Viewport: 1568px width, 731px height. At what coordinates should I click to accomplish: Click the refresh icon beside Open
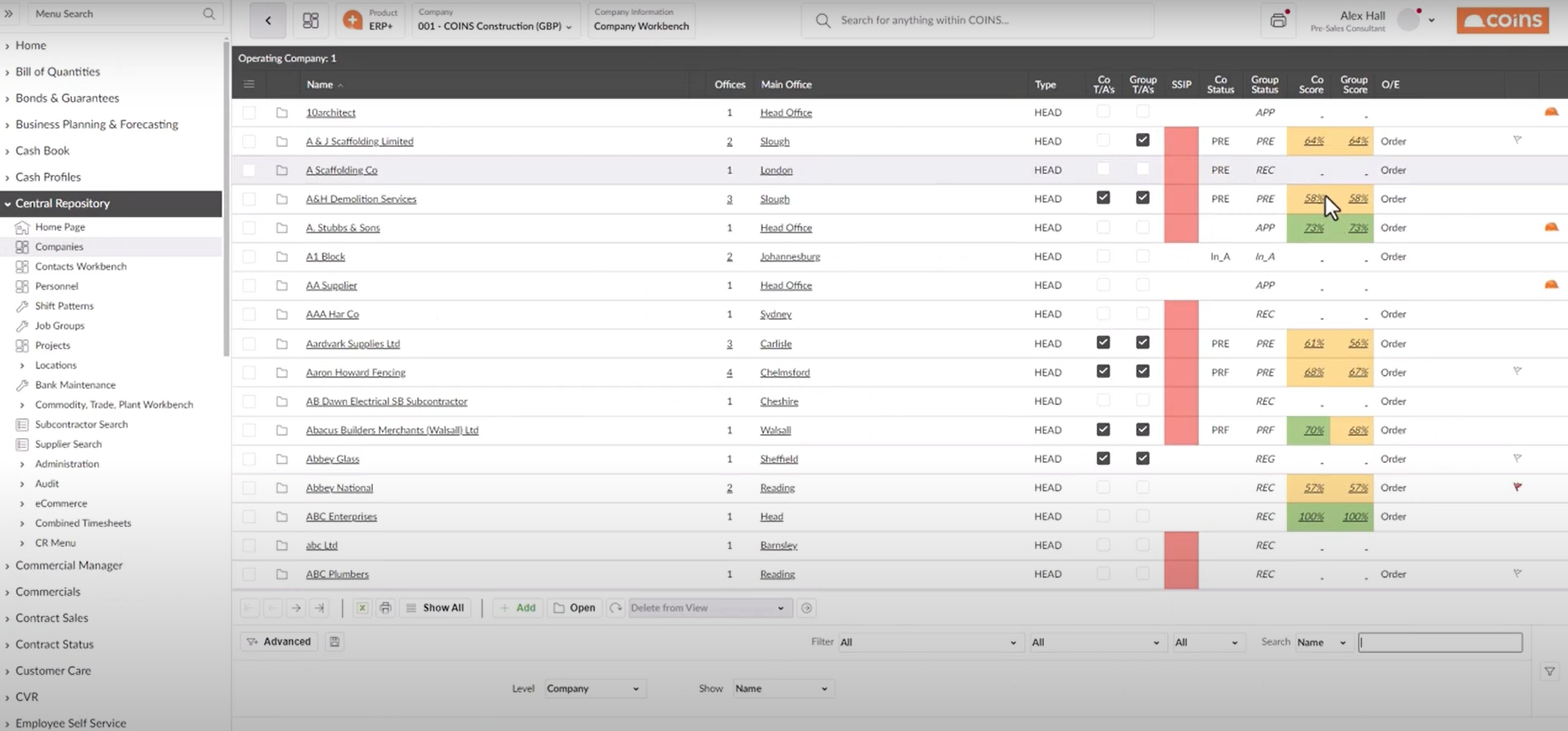[615, 608]
